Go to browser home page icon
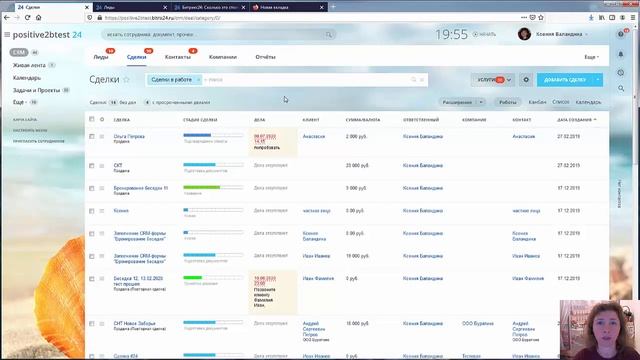This screenshot has width=640, height=360. click(38, 18)
